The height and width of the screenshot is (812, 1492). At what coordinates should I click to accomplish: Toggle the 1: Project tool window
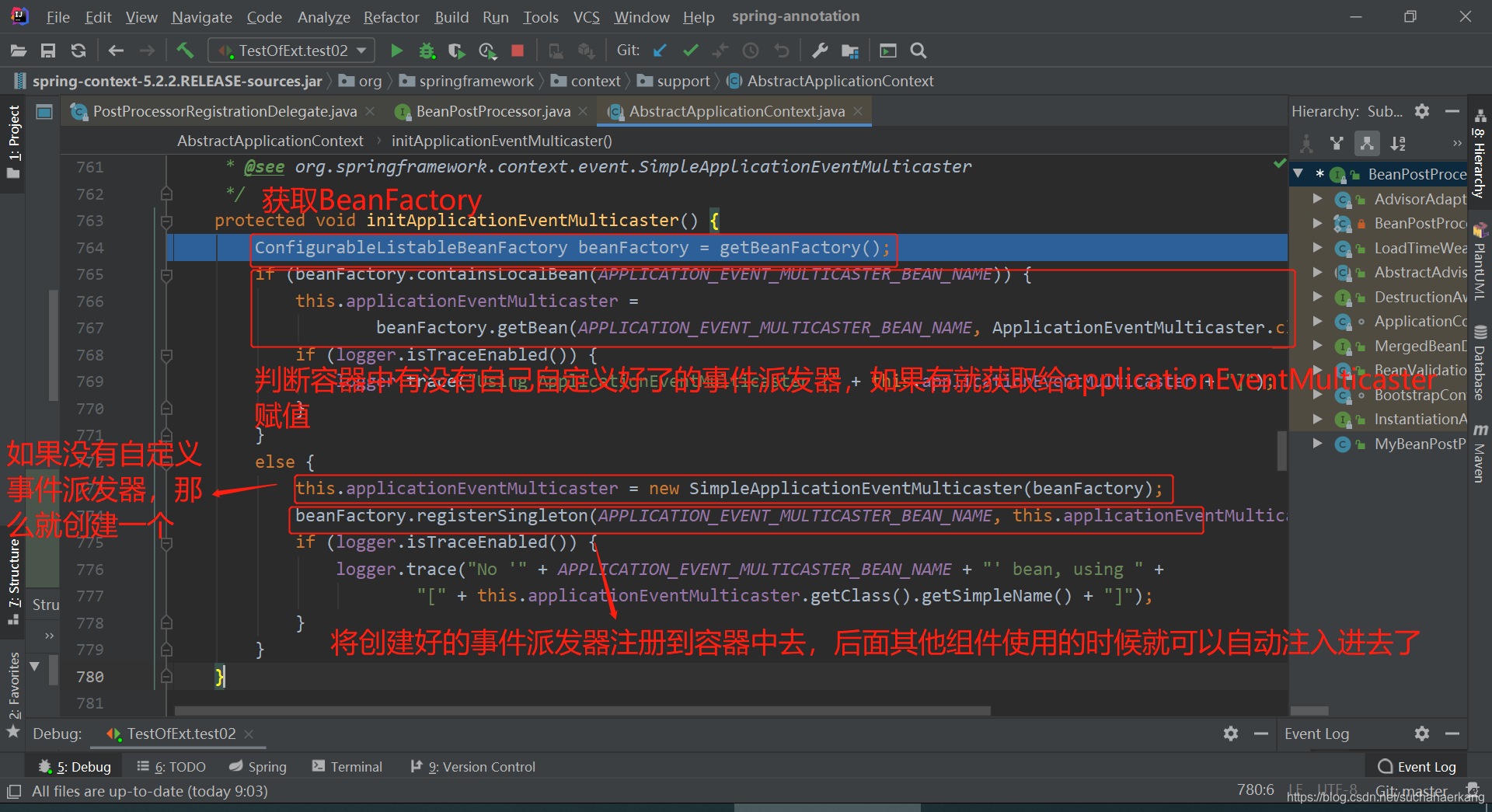[x=13, y=141]
